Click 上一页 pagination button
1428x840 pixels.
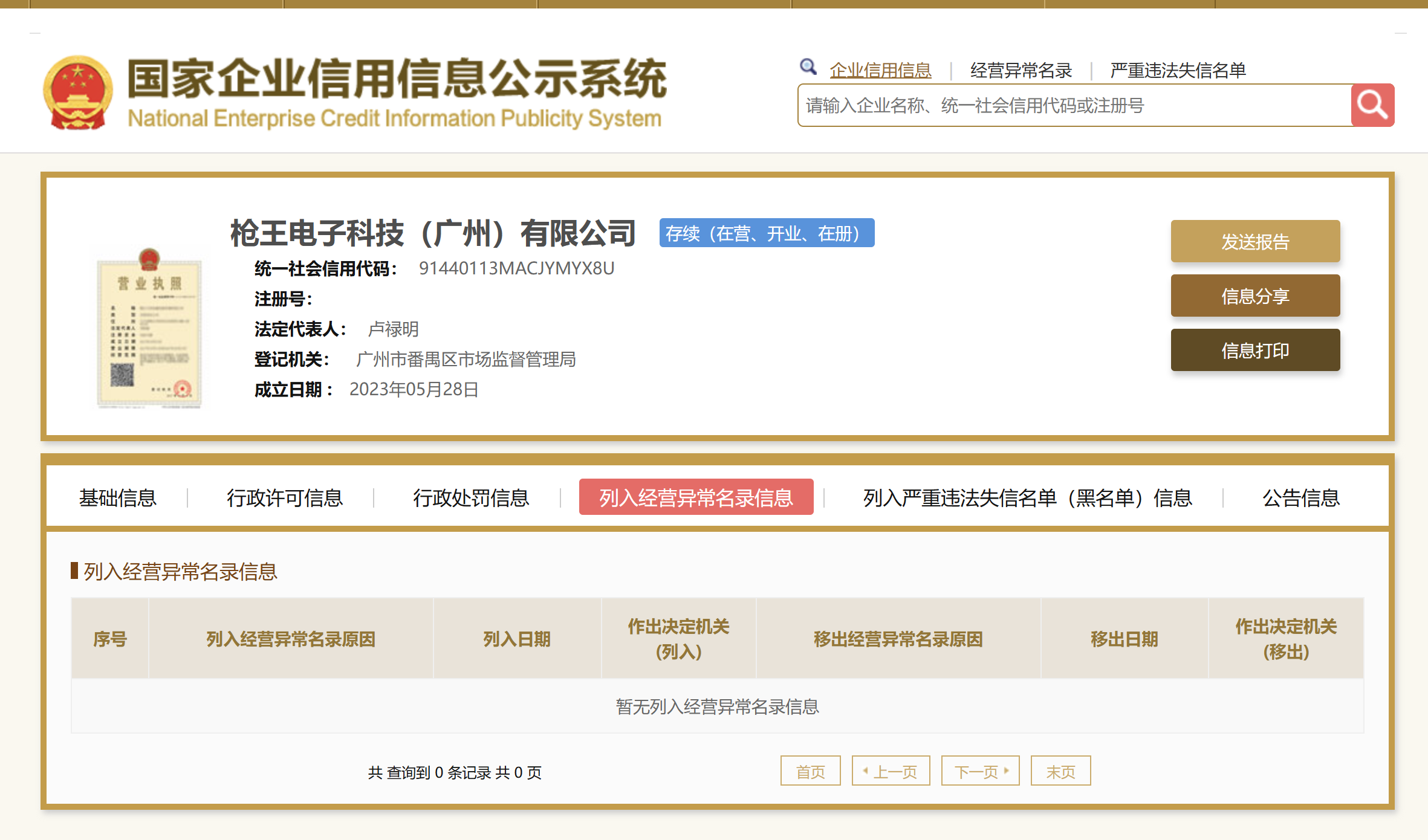(891, 772)
